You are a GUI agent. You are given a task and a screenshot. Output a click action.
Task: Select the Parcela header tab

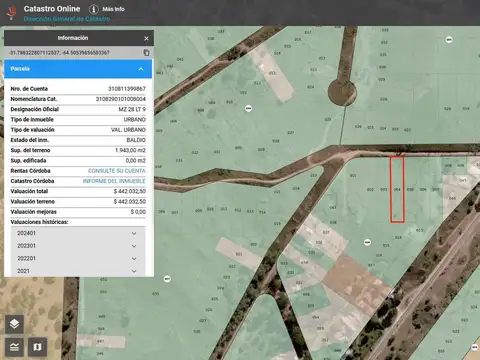point(78,69)
